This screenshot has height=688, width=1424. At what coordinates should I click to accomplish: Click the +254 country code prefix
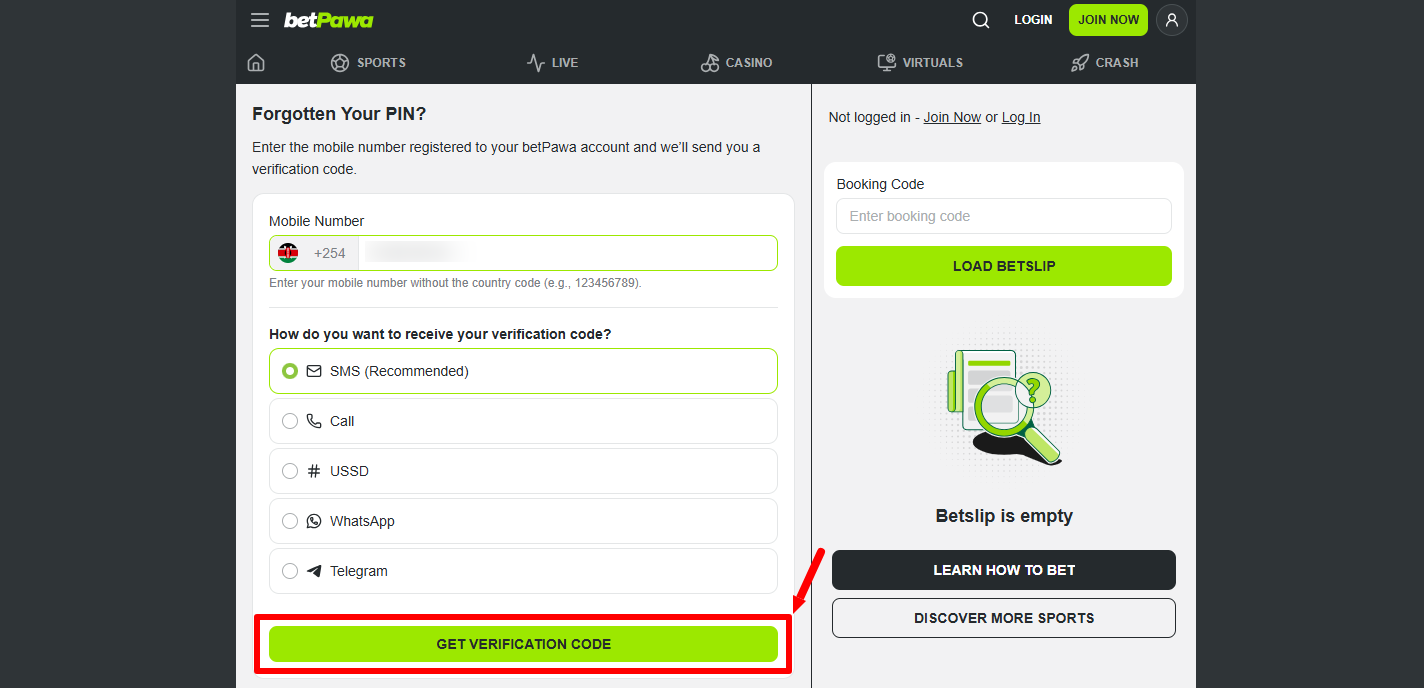[330, 253]
